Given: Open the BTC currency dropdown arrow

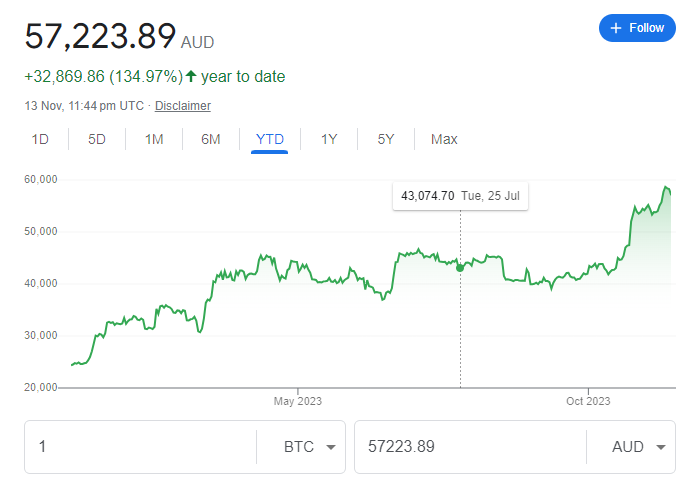Looking at the screenshot, I should [x=331, y=447].
